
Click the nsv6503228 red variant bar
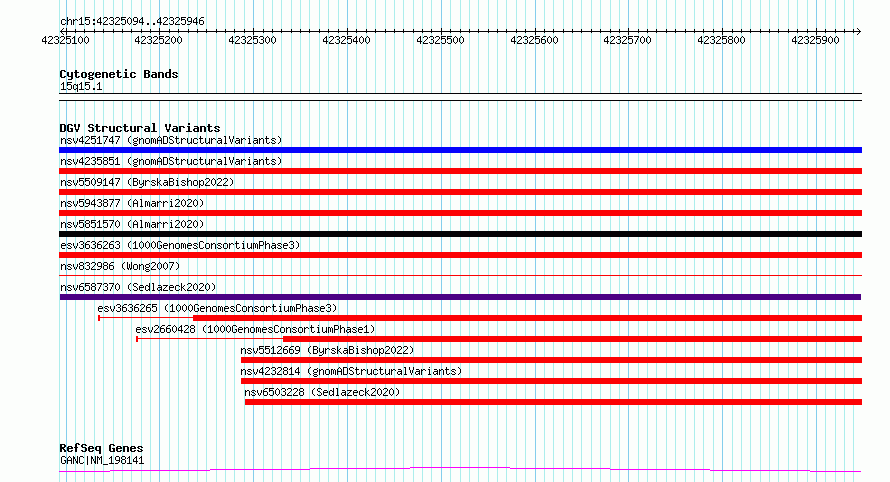coord(553,402)
